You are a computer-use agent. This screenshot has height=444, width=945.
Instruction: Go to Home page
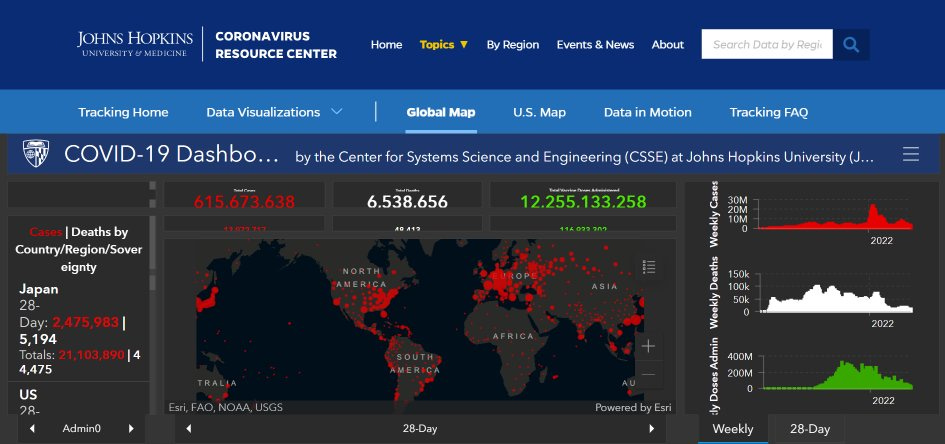[386, 45]
